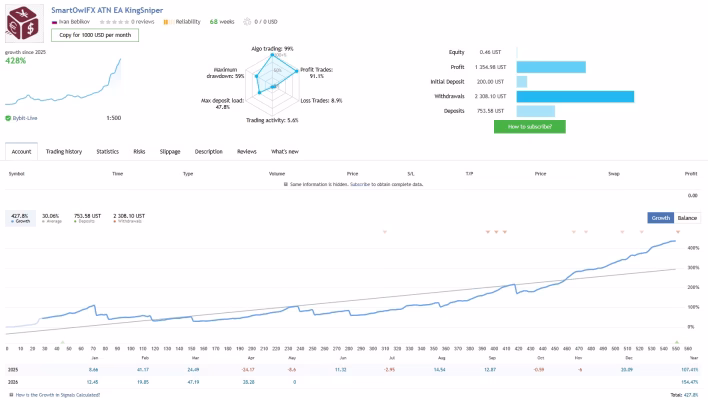Click the Russian flag icon beside Ivan Bebikov
708x400 pixels.
pyautogui.click(x=54, y=22)
